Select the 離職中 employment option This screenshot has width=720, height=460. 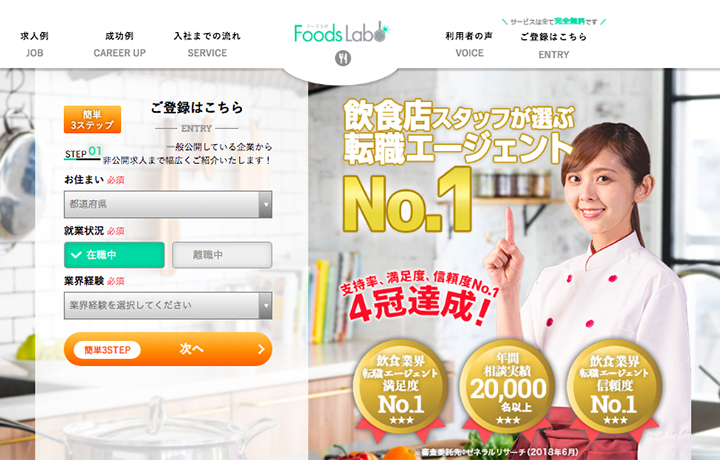coord(222,255)
